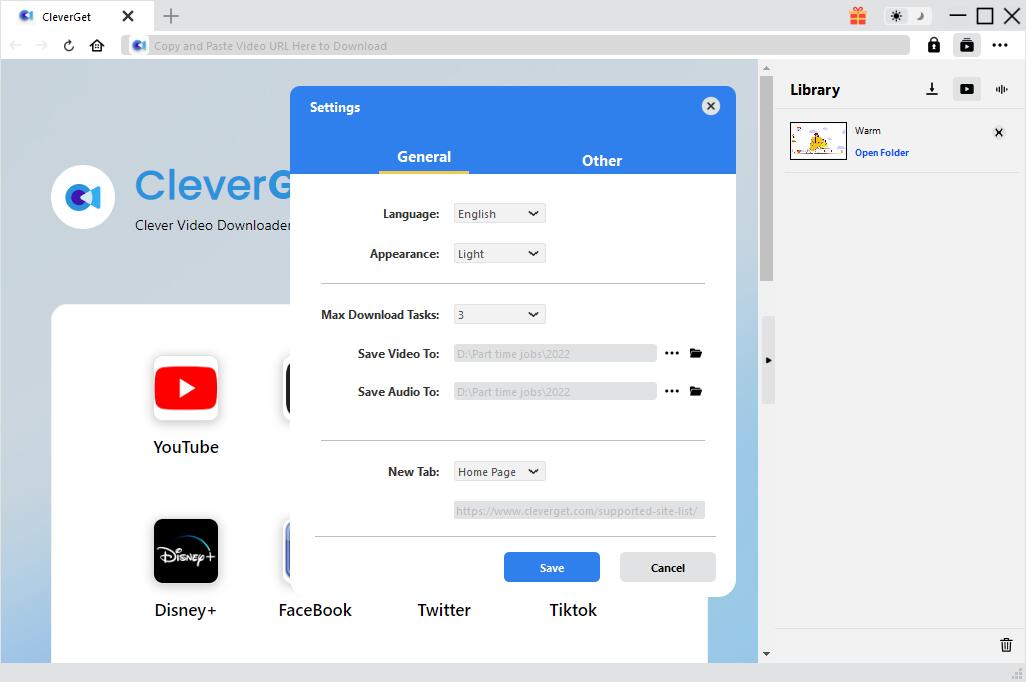Open the New Tab dropdown
The height and width of the screenshot is (682, 1026).
tap(498, 471)
